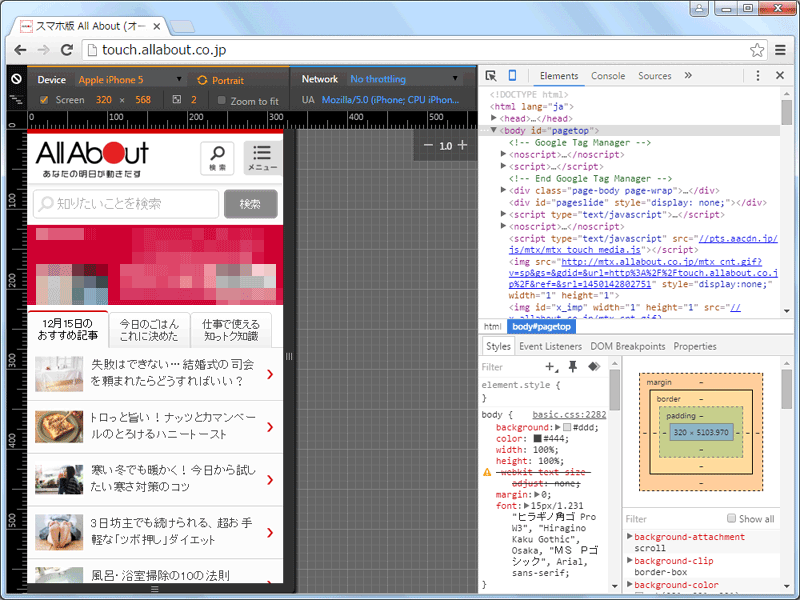Expand the head element in DOM tree
Screen dimensions: 800x600
pos(494,118)
